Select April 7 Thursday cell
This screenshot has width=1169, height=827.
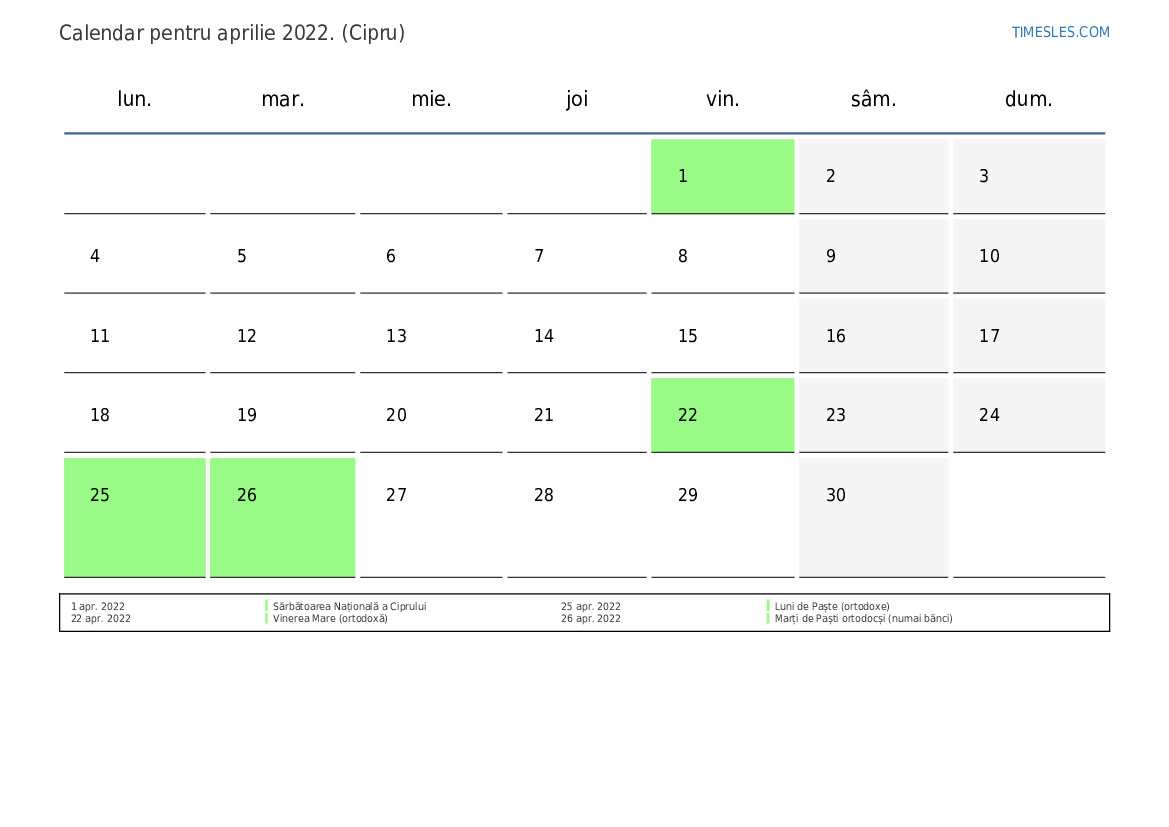(x=576, y=256)
